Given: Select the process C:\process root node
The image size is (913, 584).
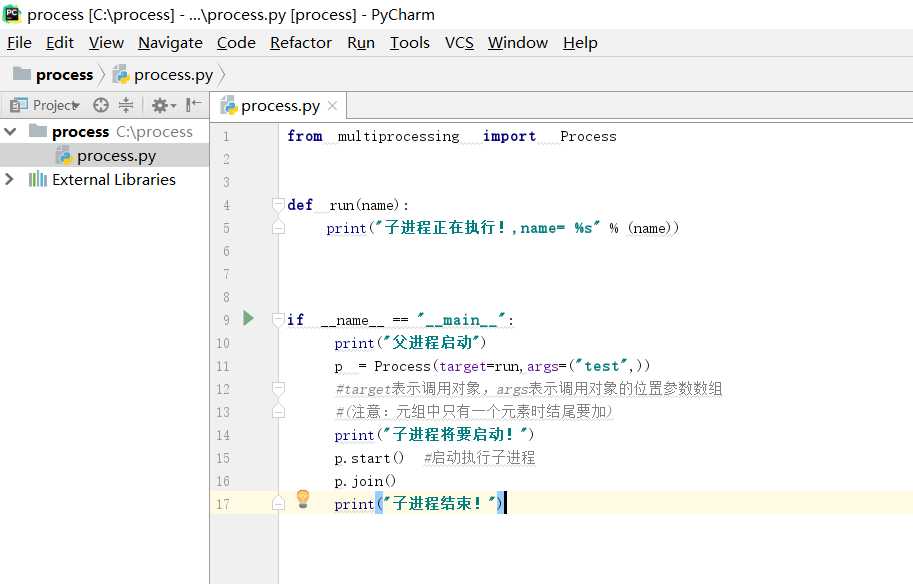Looking at the screenshot, I should 105,132.
